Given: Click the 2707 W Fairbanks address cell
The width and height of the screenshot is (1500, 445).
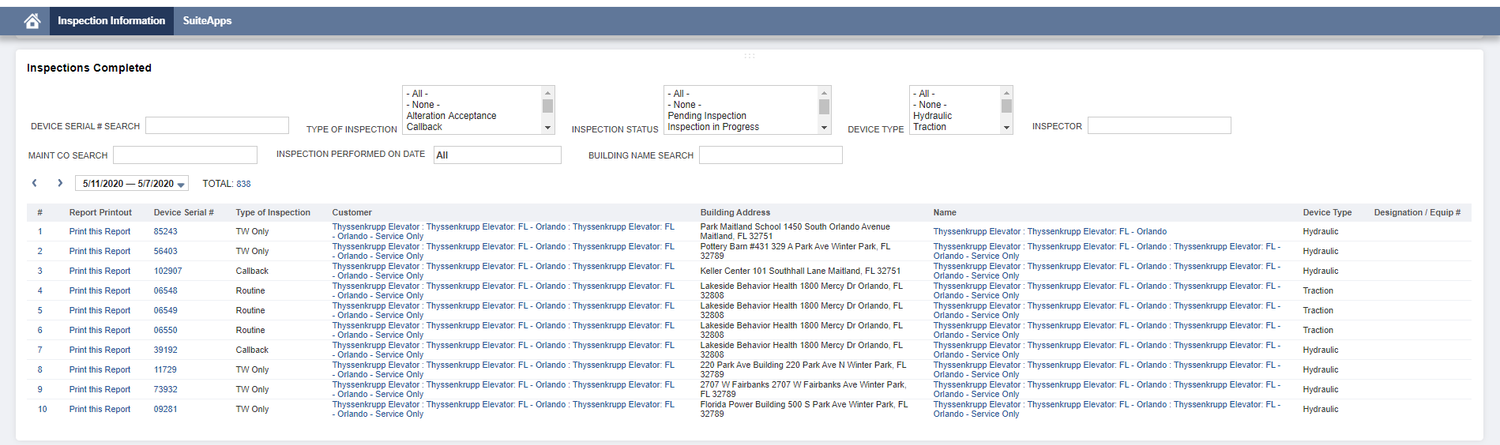Looking at the screenshot, I should [x=803, y=390].
